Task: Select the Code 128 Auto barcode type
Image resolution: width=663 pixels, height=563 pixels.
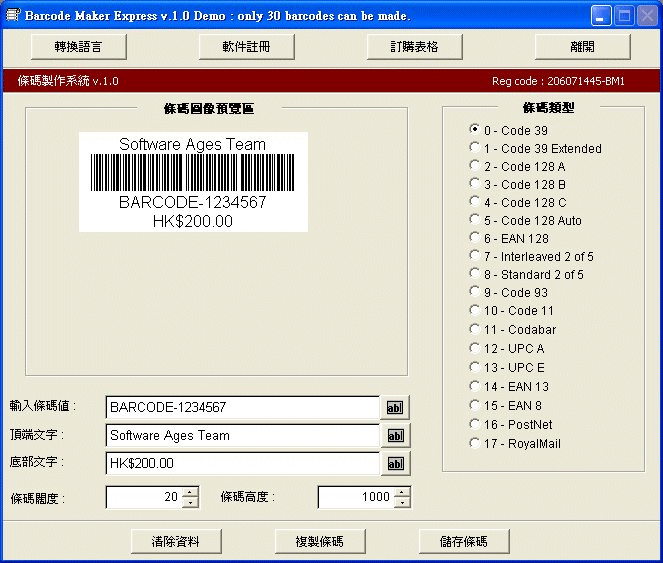Action: click(475, 220)
